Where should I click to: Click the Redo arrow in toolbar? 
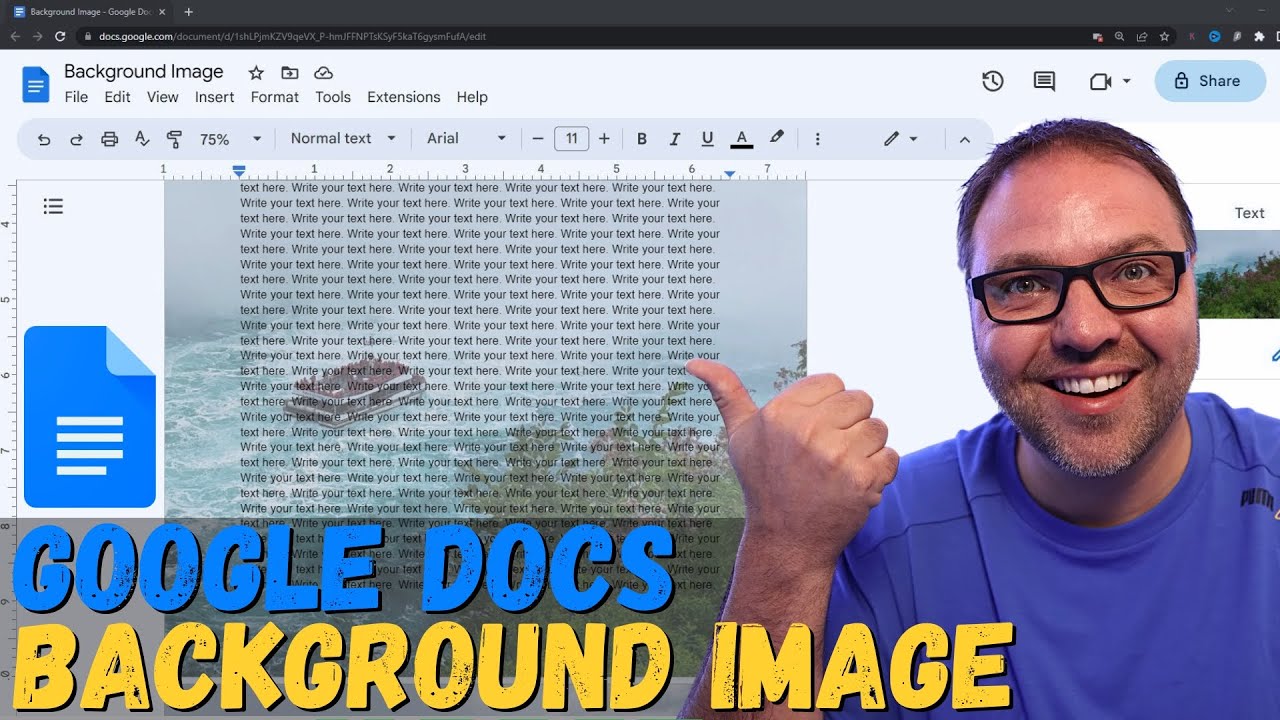coord(76,139)
